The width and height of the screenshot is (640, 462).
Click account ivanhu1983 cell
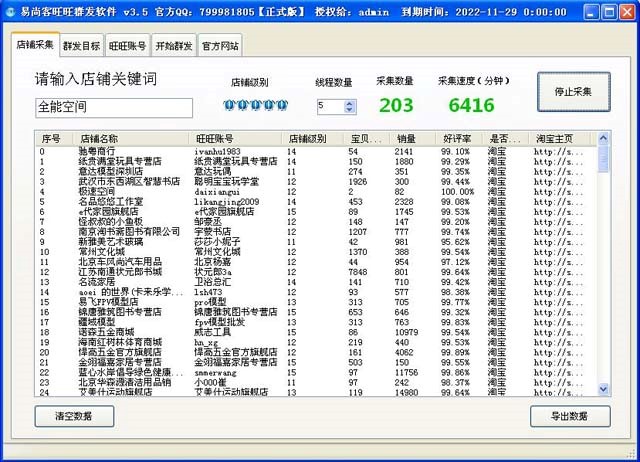click(217, 151)
